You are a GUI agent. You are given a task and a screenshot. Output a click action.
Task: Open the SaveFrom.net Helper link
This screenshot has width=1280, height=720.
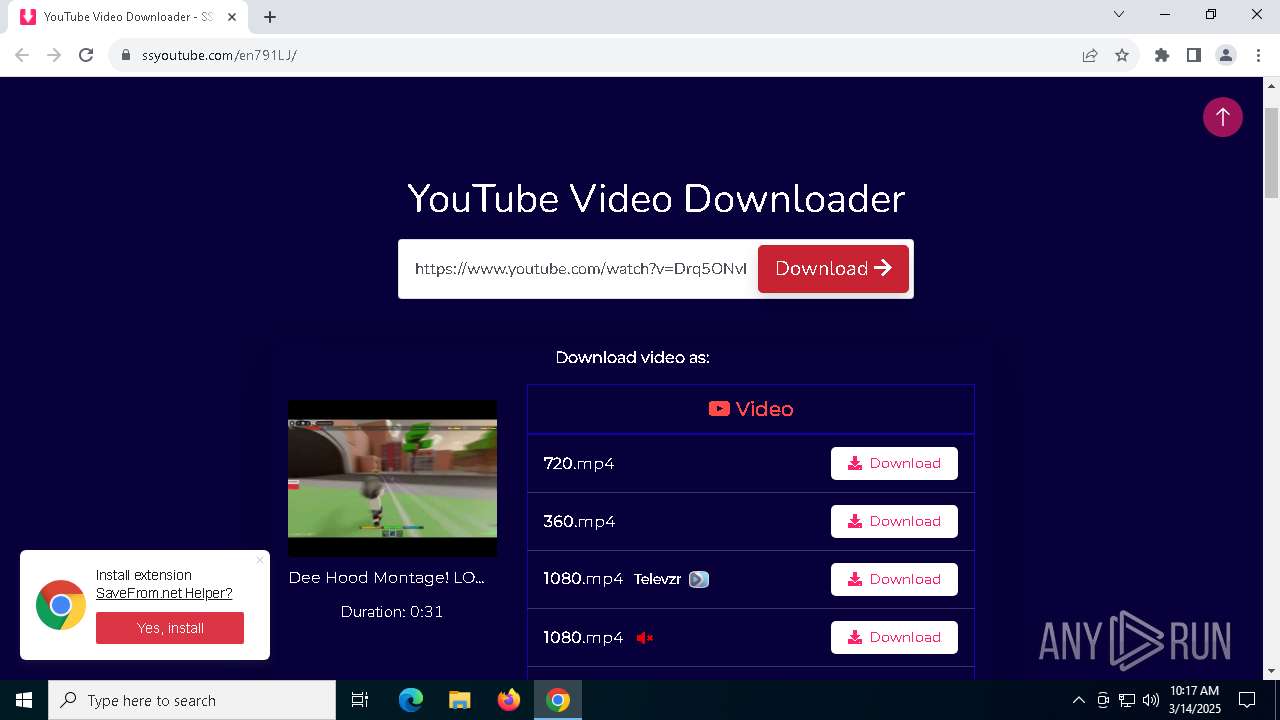pos(164,593)
